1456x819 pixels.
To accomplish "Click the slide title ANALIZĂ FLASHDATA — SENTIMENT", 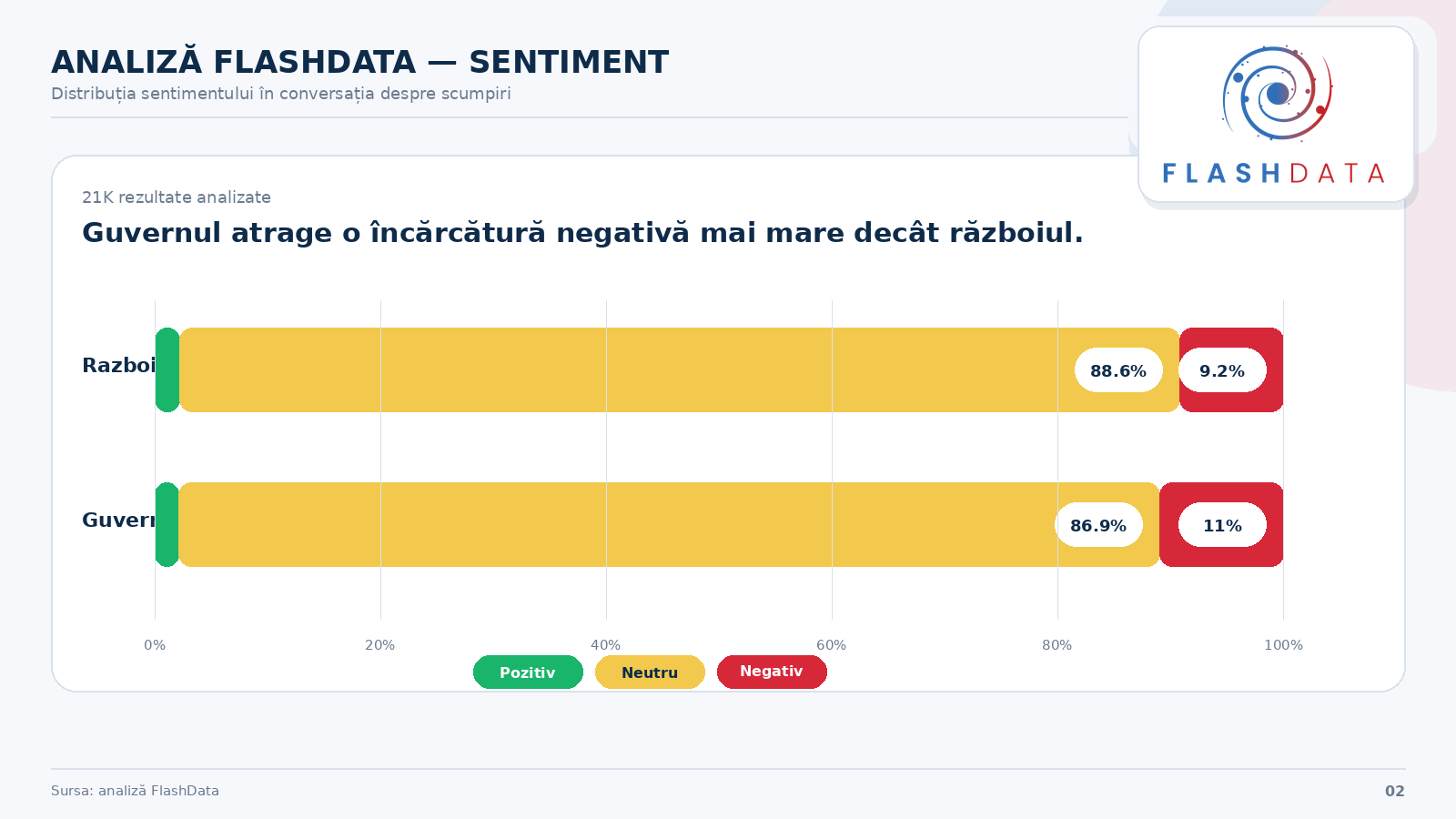I will [359, 63].
